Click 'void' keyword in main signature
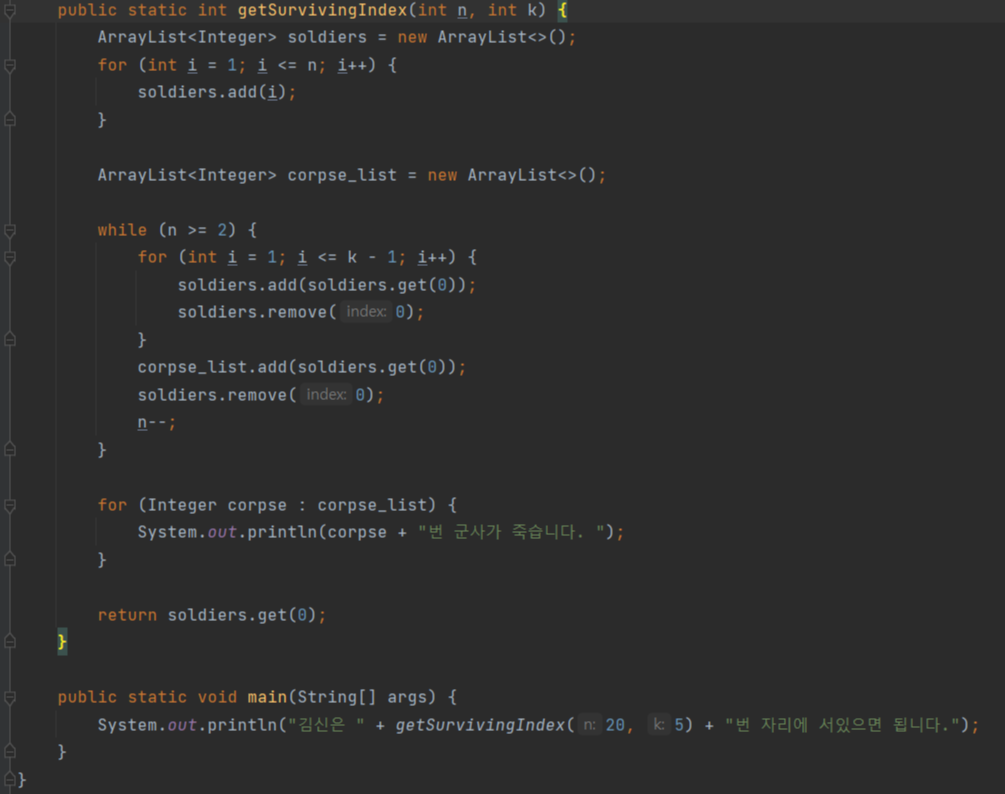This screenshot has height=794, width=1005. tap(217, 697)
